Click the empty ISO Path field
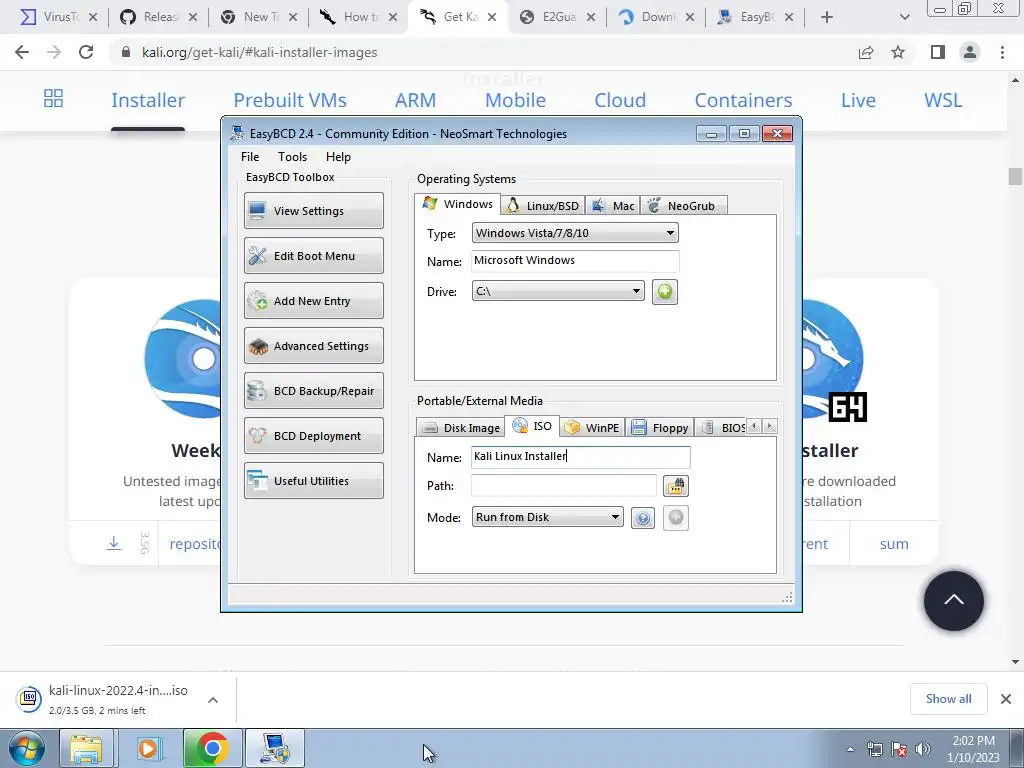 (x=564, y=485)
